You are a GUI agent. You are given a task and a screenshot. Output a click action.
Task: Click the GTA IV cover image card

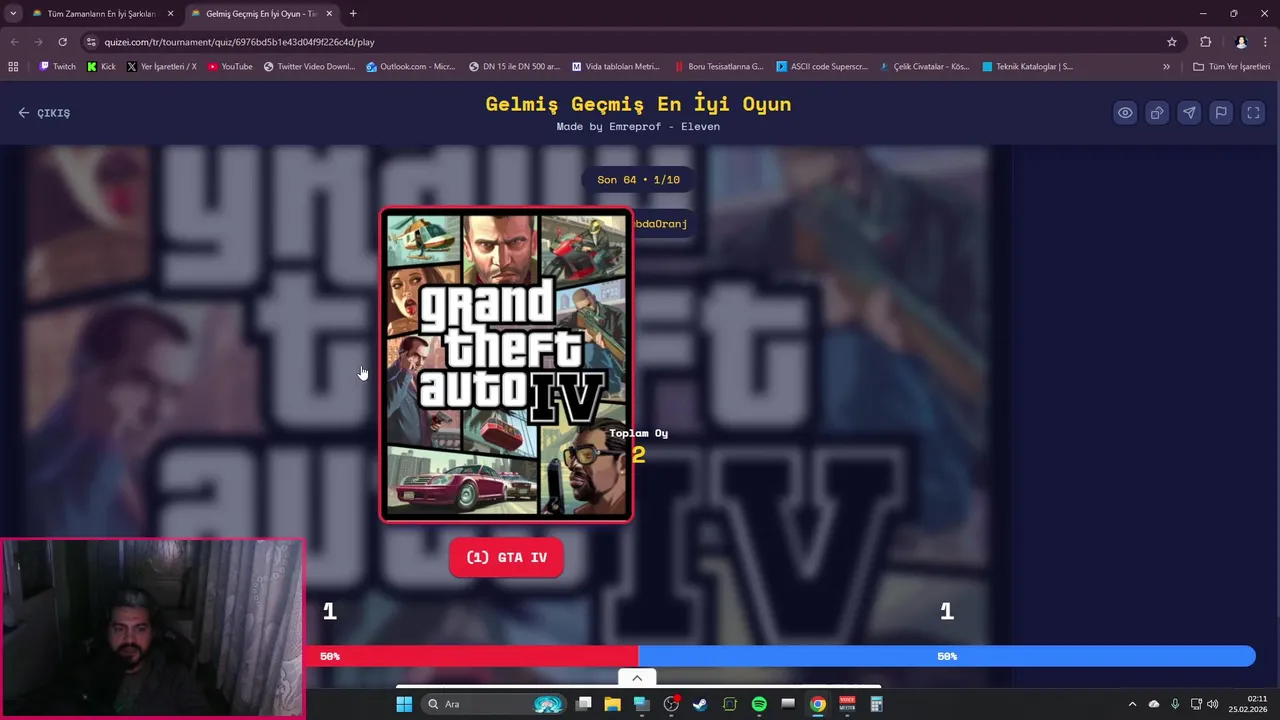click(506, 365)
